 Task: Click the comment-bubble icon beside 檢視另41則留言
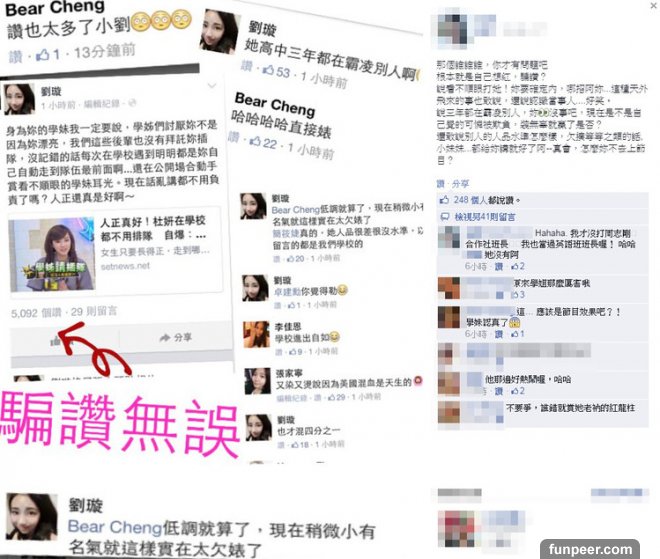click(444, 217)
